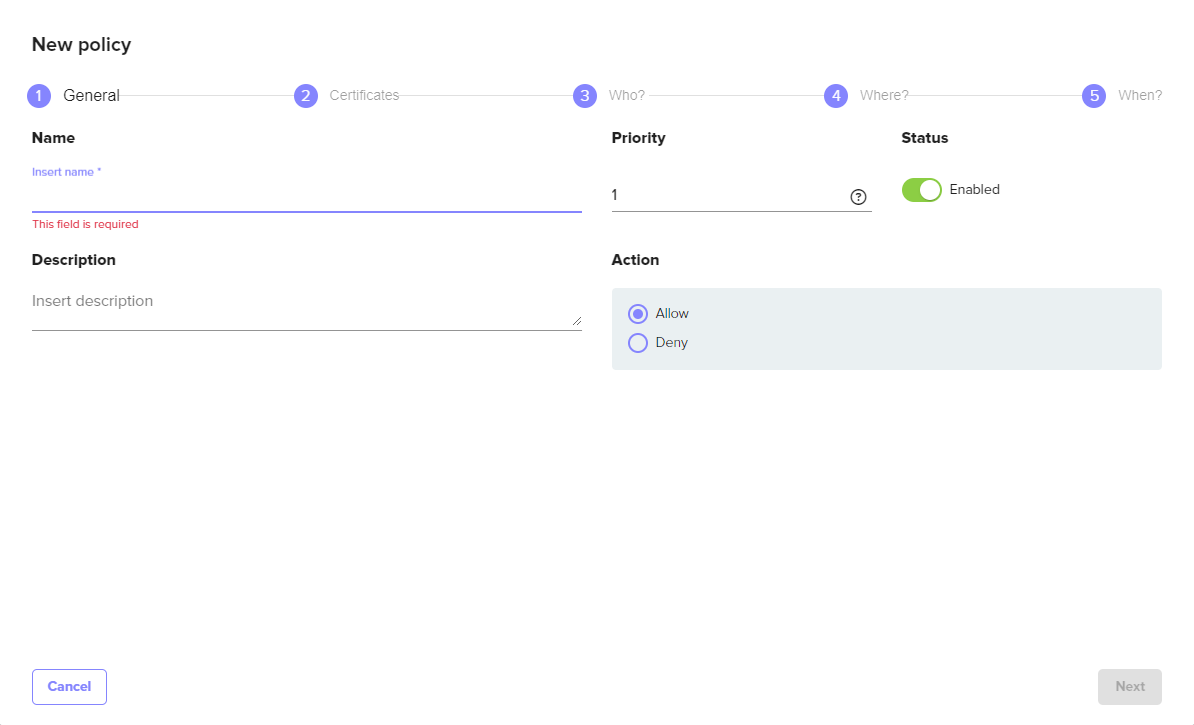Click the step 2 circle icon
The image size is (1194, 725).
[305, 96]
